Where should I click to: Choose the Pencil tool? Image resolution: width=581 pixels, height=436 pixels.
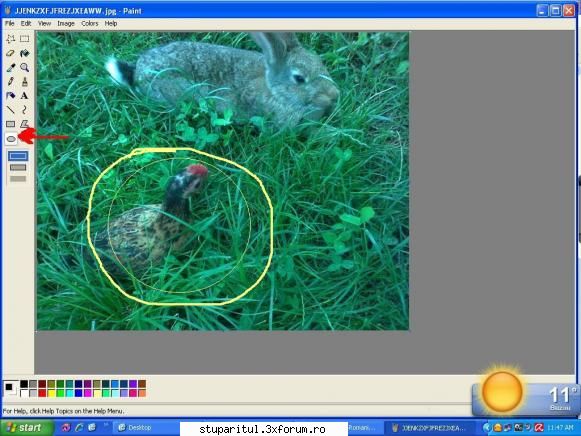10,81
